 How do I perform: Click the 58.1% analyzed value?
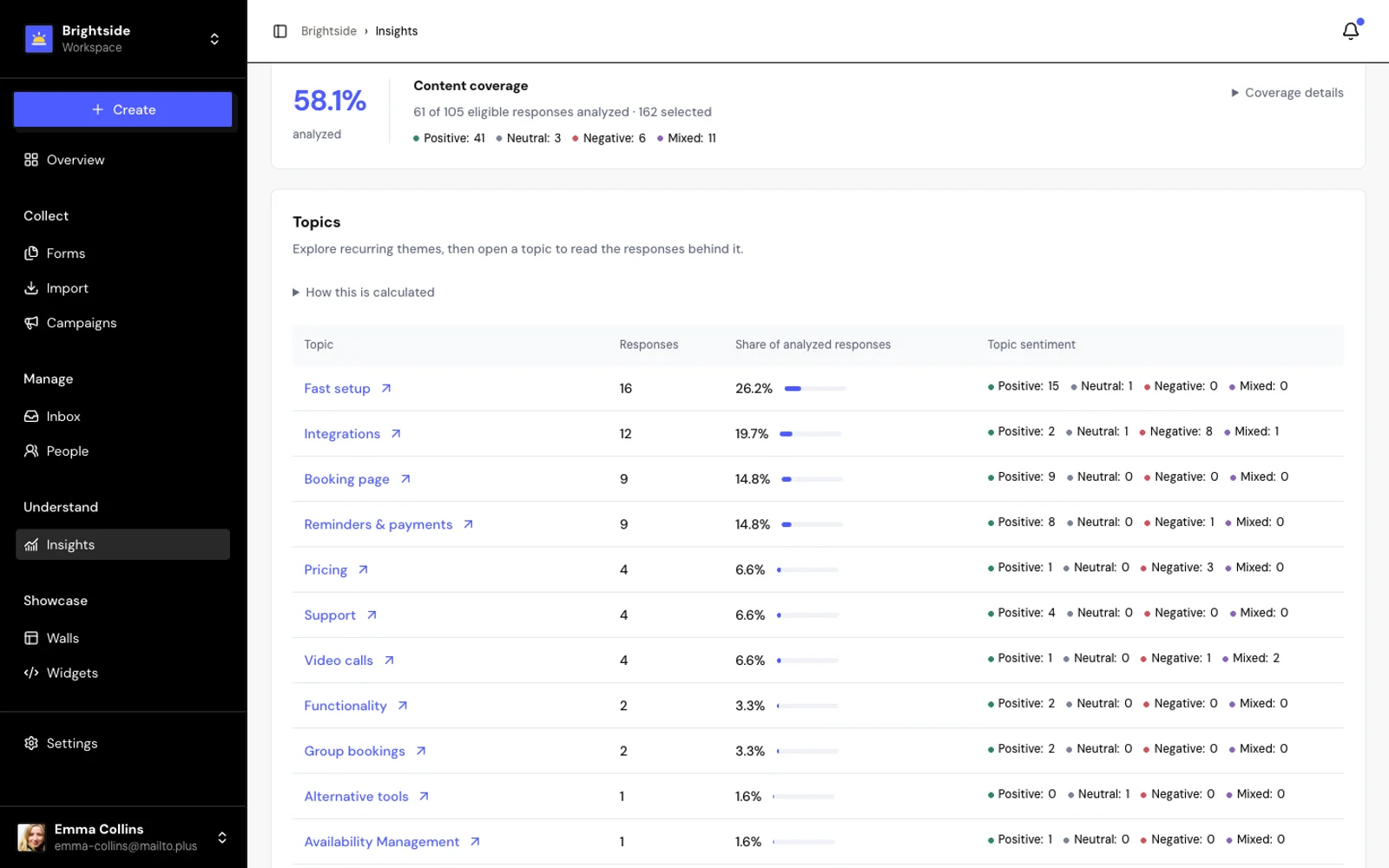pos(329,101)
